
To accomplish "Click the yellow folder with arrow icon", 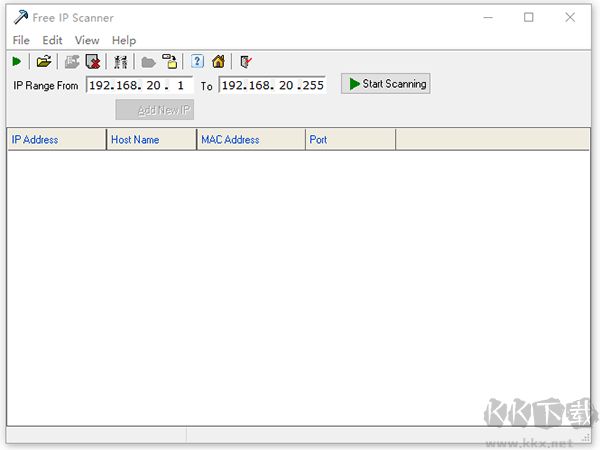I will 170,61.
